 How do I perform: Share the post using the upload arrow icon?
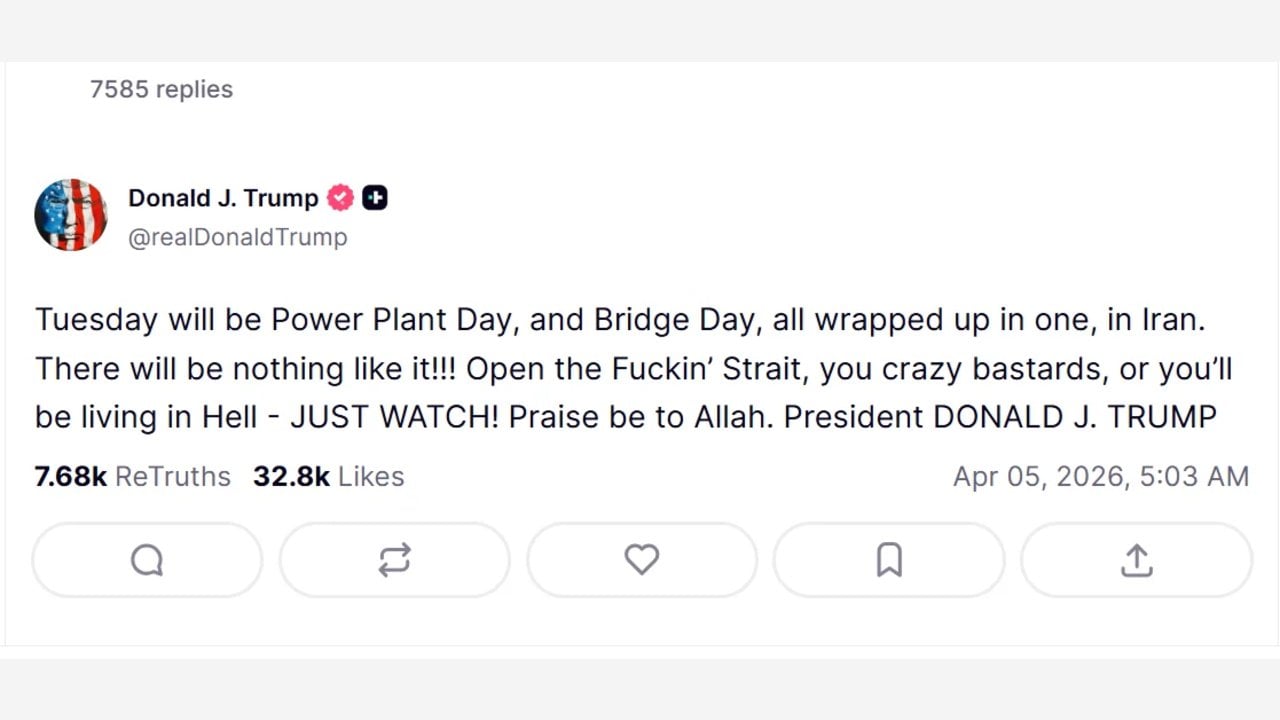coord(1136,560)
